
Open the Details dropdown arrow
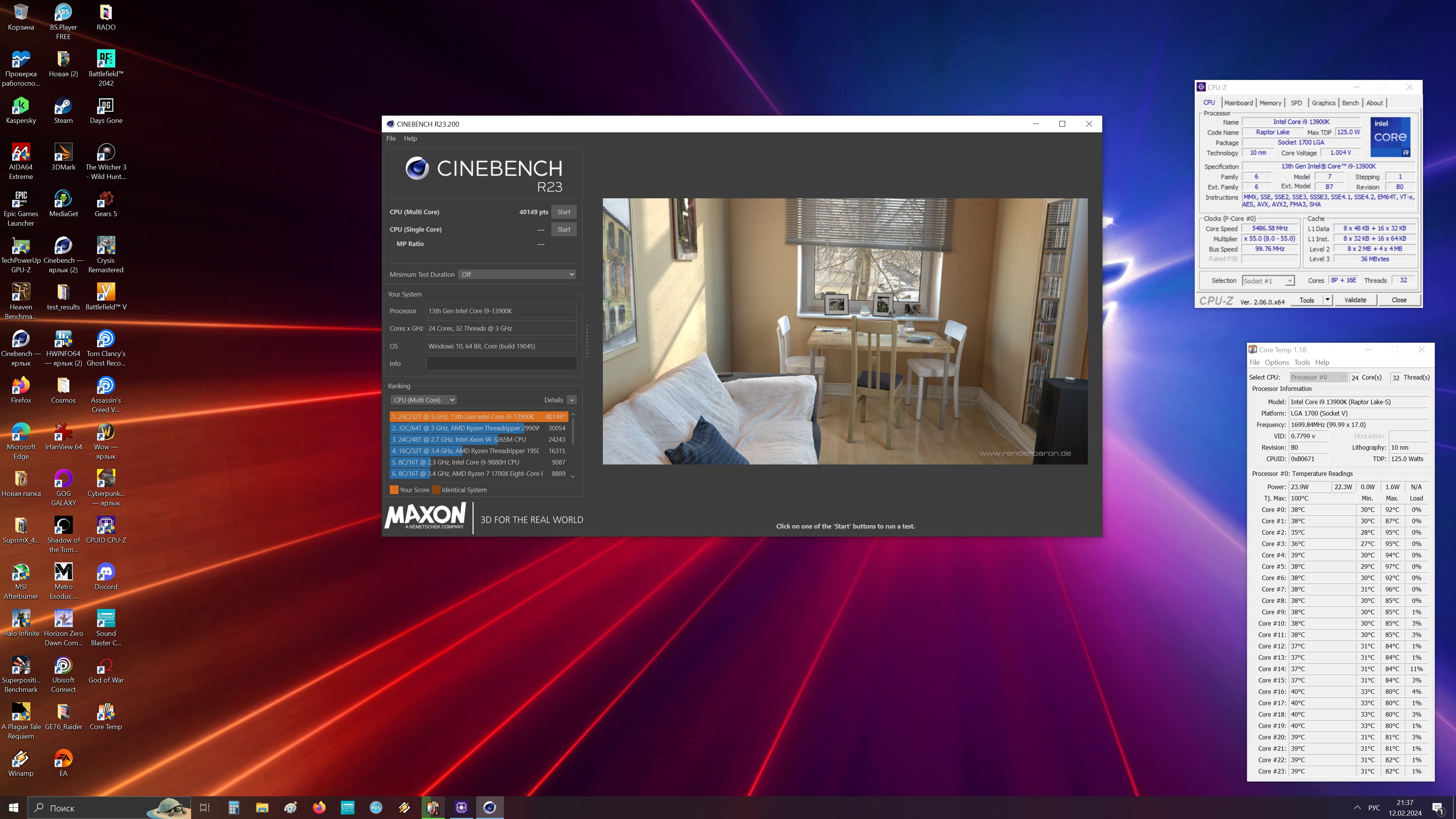pyautogui.click(x=572, y=400)
